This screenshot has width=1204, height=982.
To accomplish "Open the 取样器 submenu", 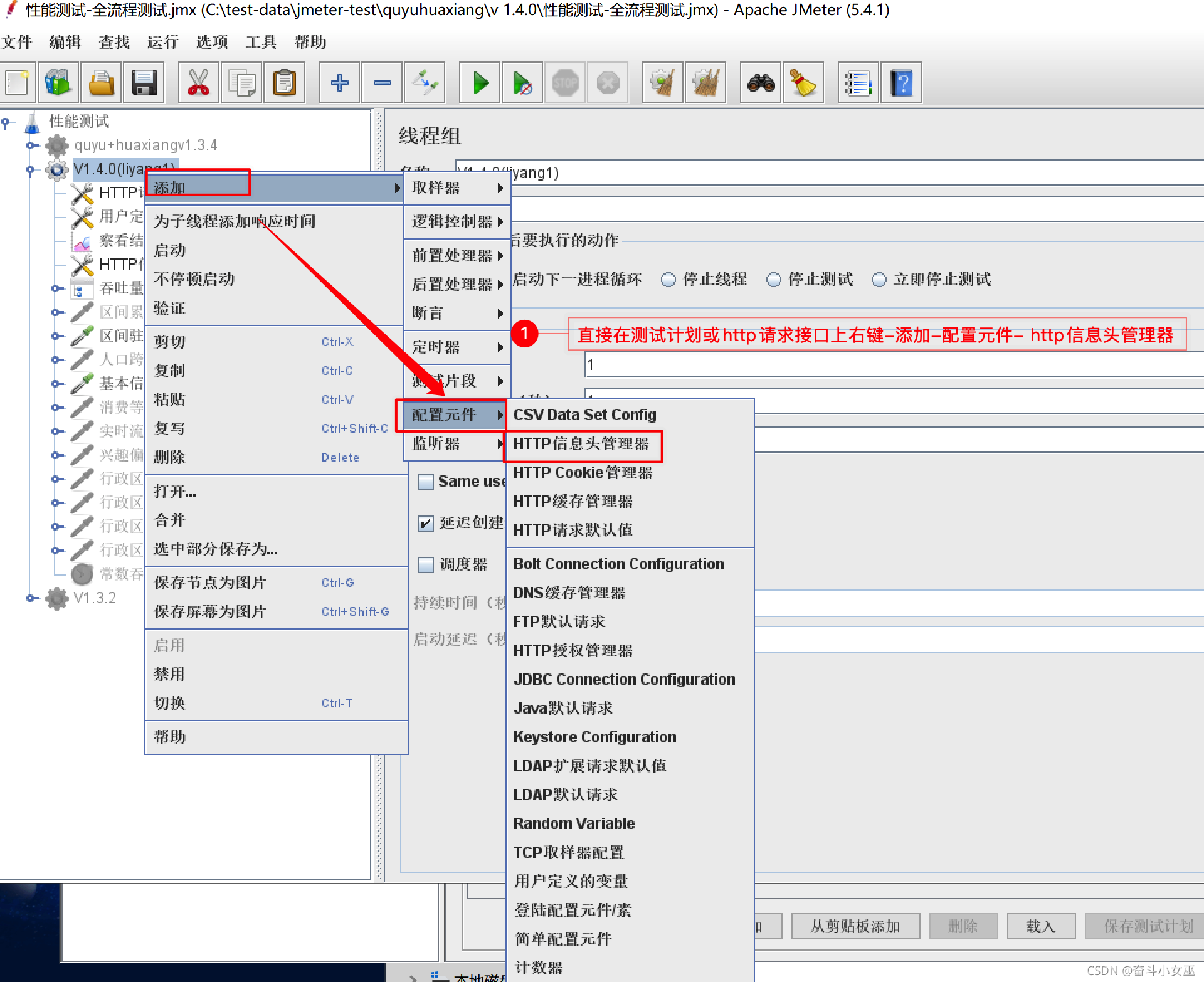I will point(457,188).
